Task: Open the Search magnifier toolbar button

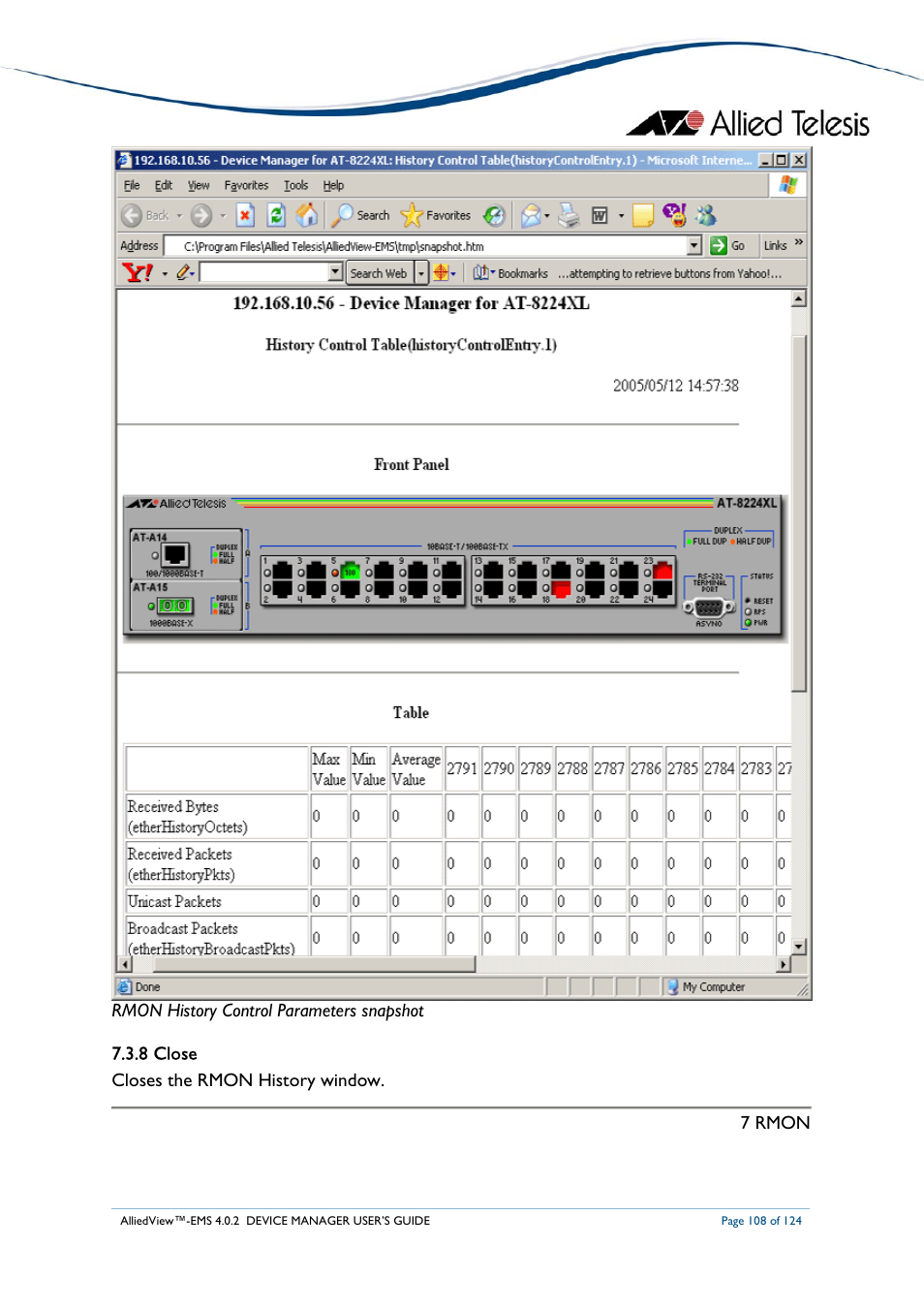Action: pos(360,216)
